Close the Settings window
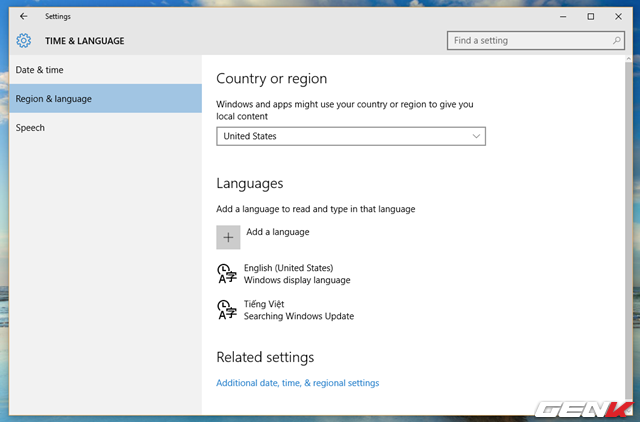 tap(618, 17)
